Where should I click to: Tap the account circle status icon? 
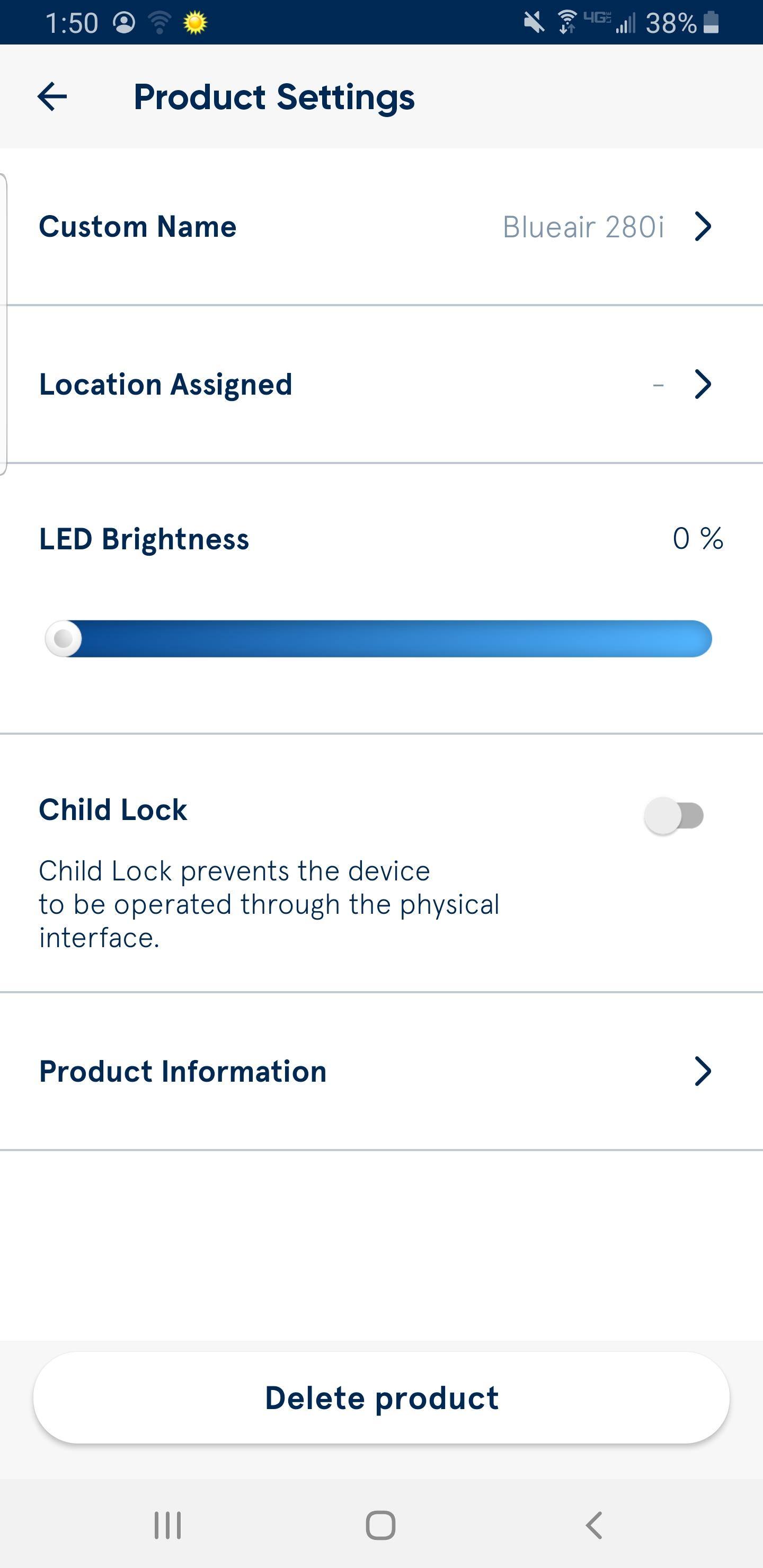click(124, 23)
